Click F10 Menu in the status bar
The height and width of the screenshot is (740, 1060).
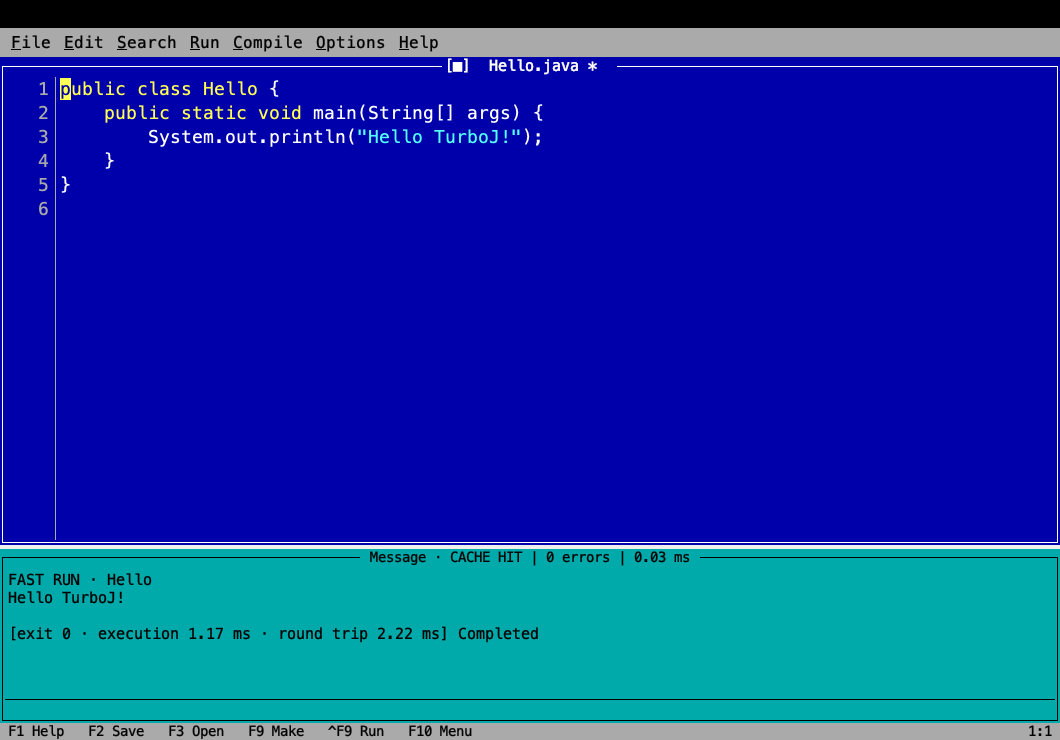440,731
